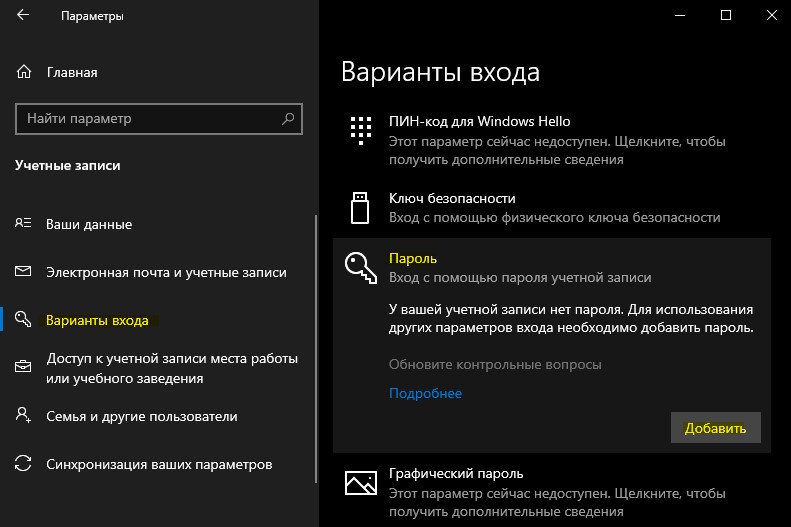Click the picture password image icon
The width and height of the screenshot is (791, 527).
pos(361,483)
